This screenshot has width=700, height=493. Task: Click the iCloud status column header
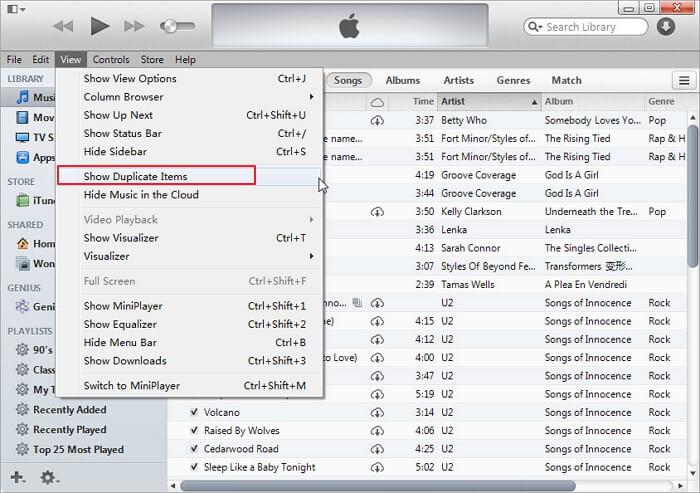click(377, 102)
